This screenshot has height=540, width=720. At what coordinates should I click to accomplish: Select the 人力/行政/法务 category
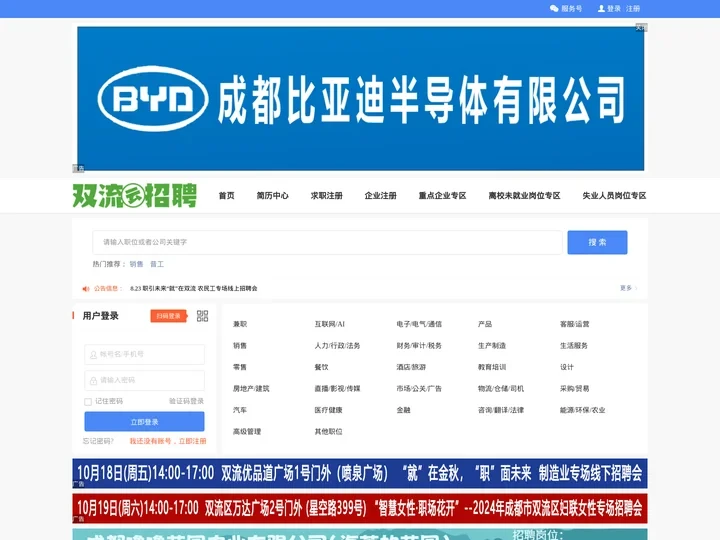(x=338, y=345)
